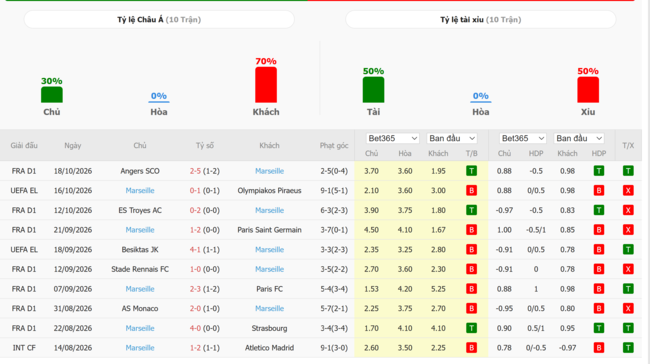Open Marseille link in Olympiakos Piraeus row
The height and width of the screenshot is (364, 650).
point(140,191)
